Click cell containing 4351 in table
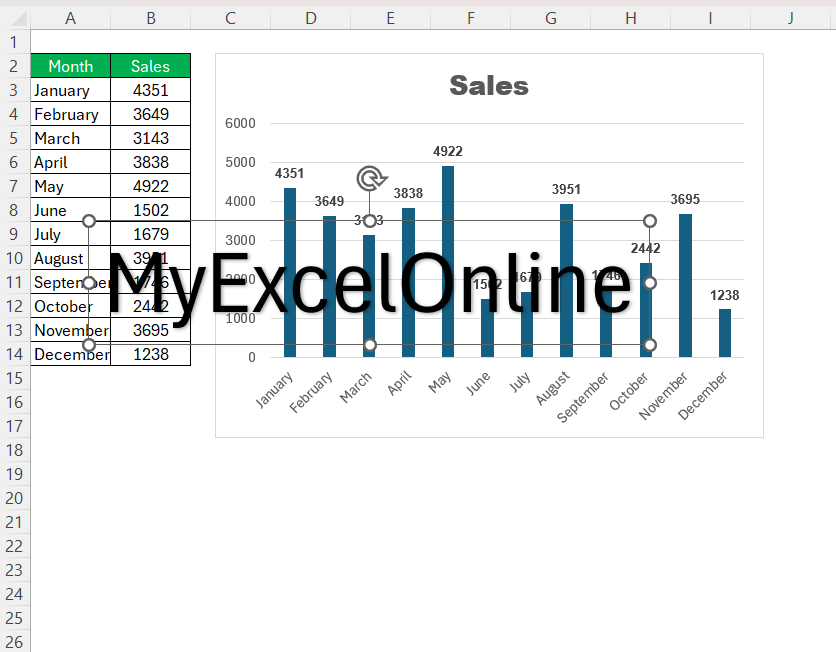 150,90
